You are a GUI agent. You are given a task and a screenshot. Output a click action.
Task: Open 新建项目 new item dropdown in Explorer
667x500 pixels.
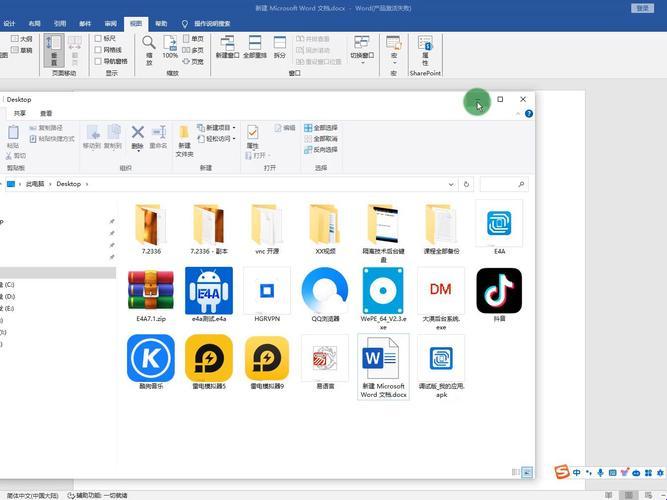click(x=216, y=128)
